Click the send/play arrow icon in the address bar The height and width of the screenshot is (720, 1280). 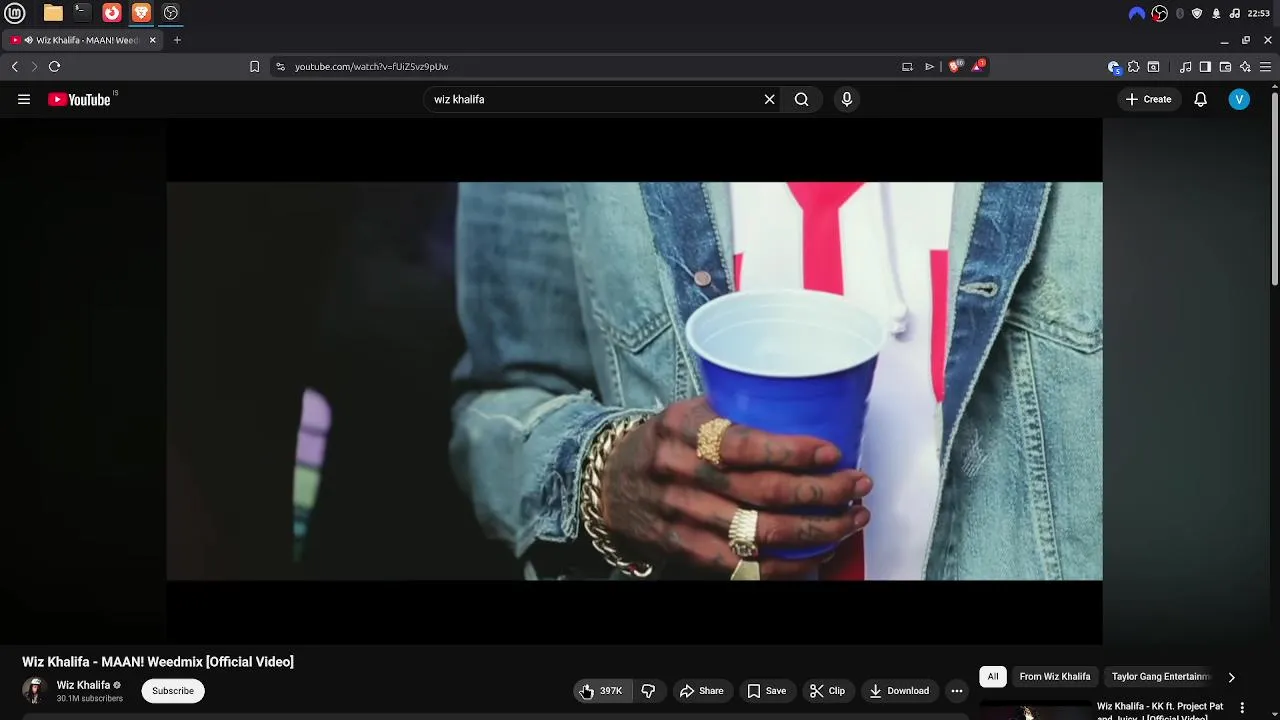point(929,66)
